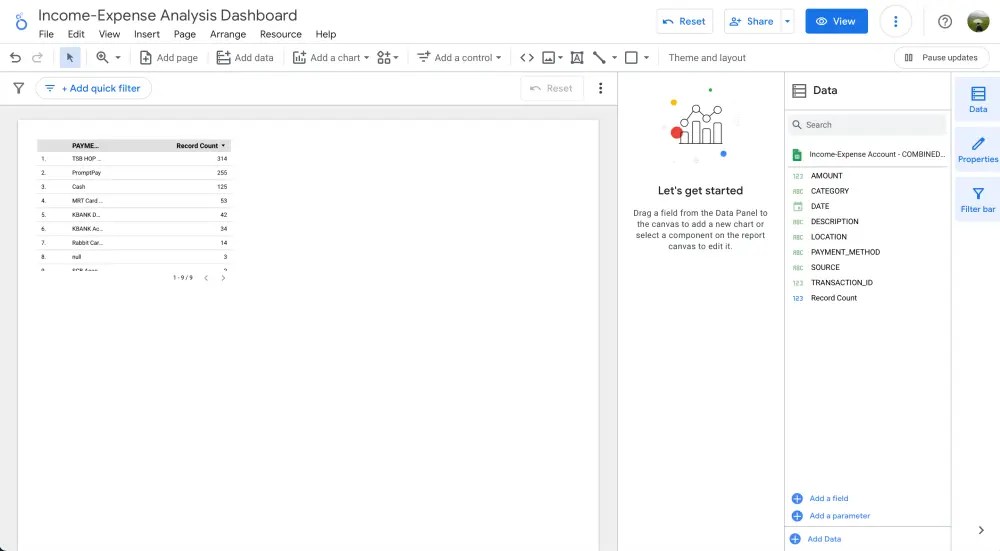
Task: Click the Looker Studio logo icon
Action: coord(20,21)
